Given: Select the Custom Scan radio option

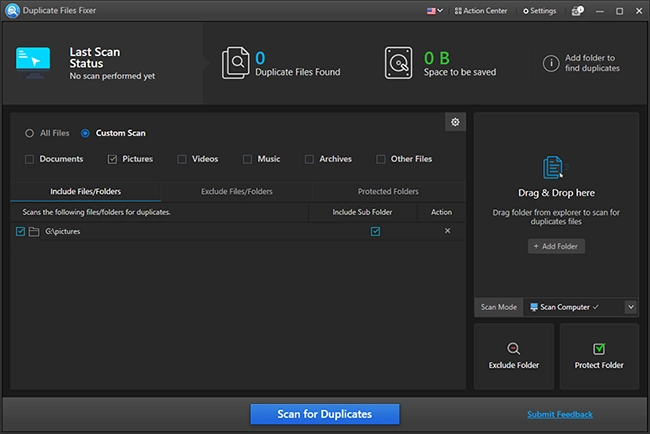Looking at the screenshot, I should [x=85, y=133].
